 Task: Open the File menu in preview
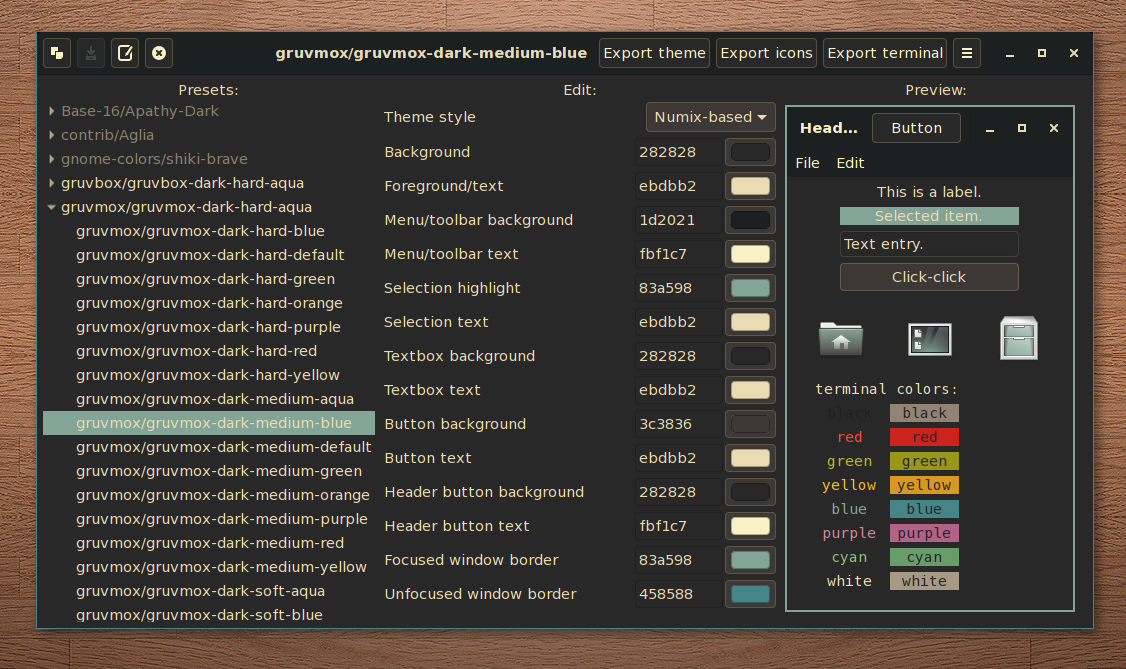(x=807, y=163)
